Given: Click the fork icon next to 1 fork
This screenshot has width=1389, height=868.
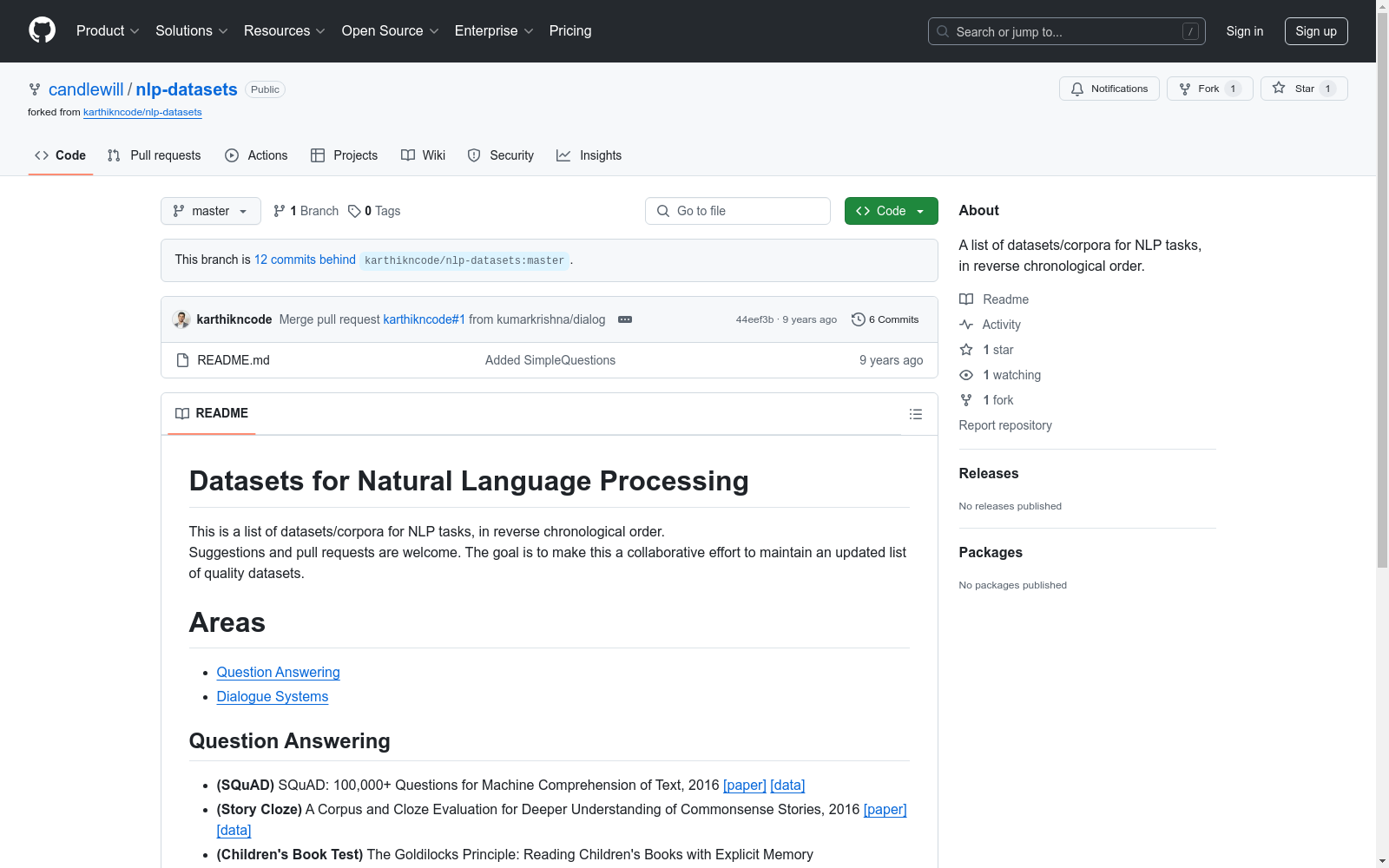Looking at the screenshot, I should coord(966,400).
